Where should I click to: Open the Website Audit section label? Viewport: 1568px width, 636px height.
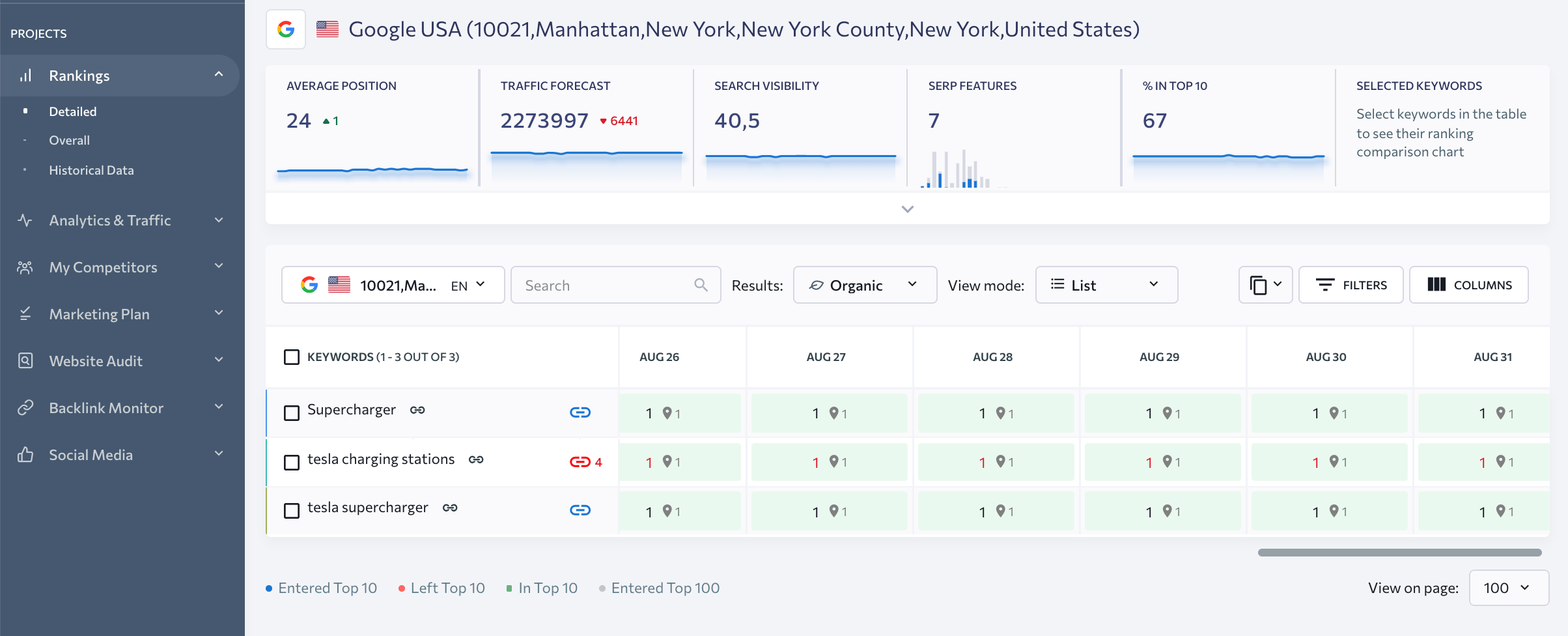point(96,361)
